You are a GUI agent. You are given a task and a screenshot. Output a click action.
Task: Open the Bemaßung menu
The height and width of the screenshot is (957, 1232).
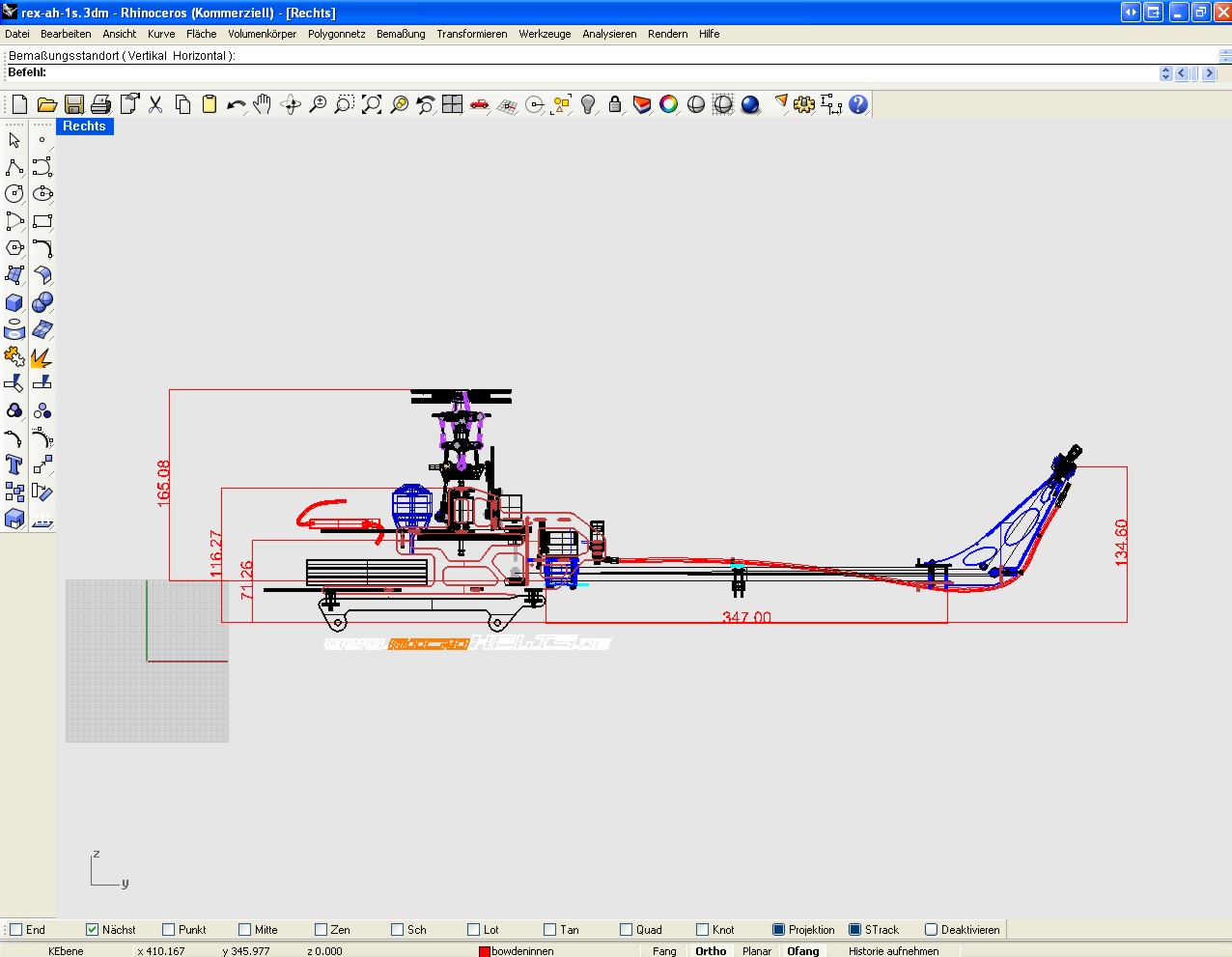click(400, 34)
